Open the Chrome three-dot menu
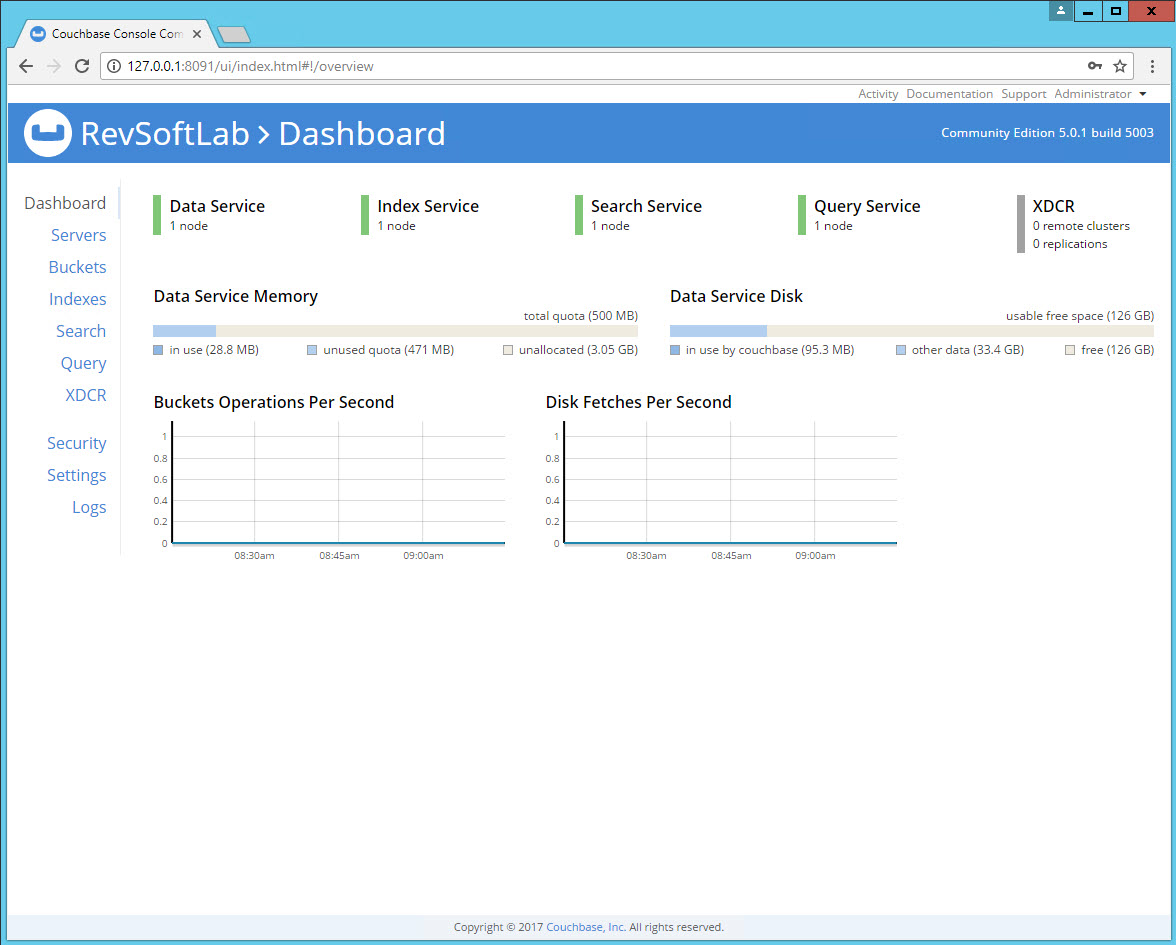 (1153, 66)
